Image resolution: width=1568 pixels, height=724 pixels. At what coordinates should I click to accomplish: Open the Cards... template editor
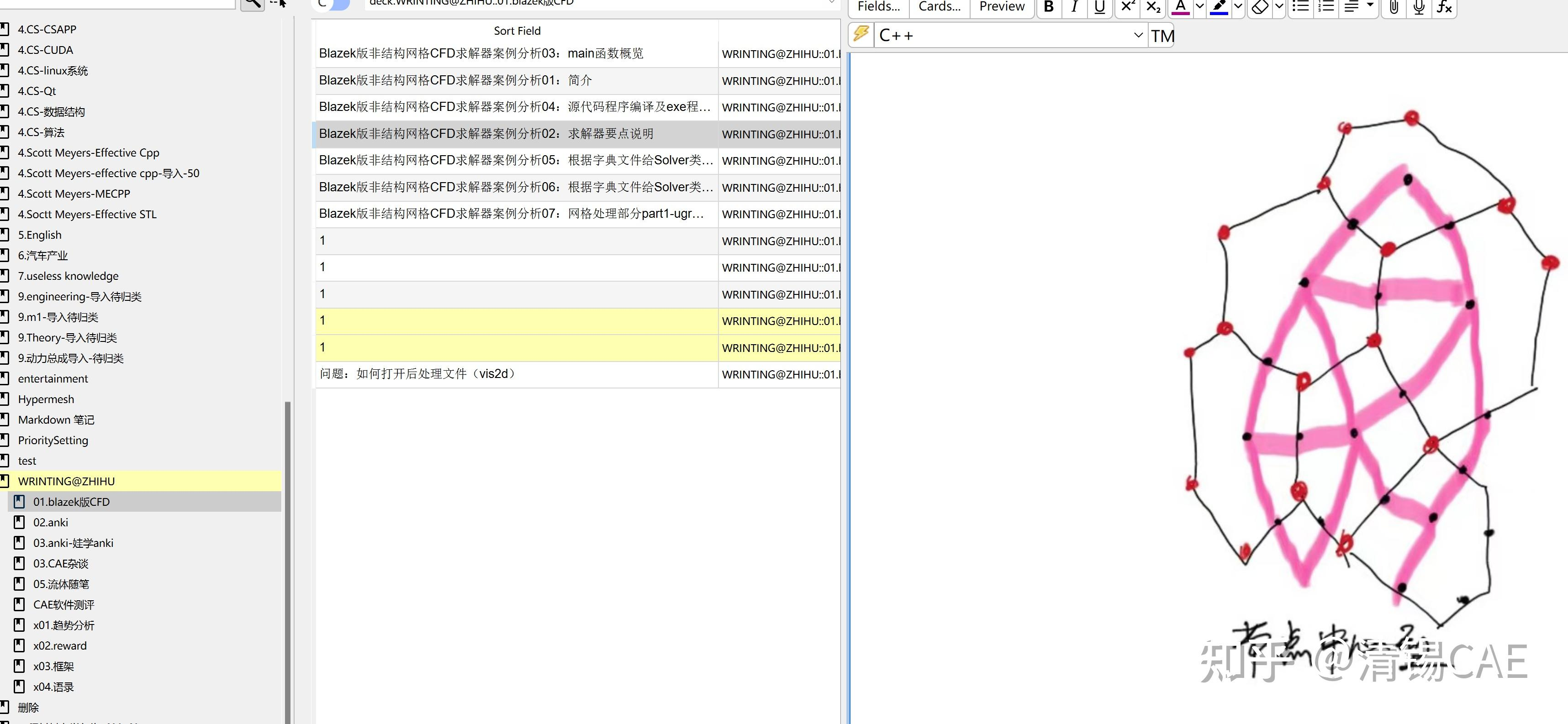(939, 7)
